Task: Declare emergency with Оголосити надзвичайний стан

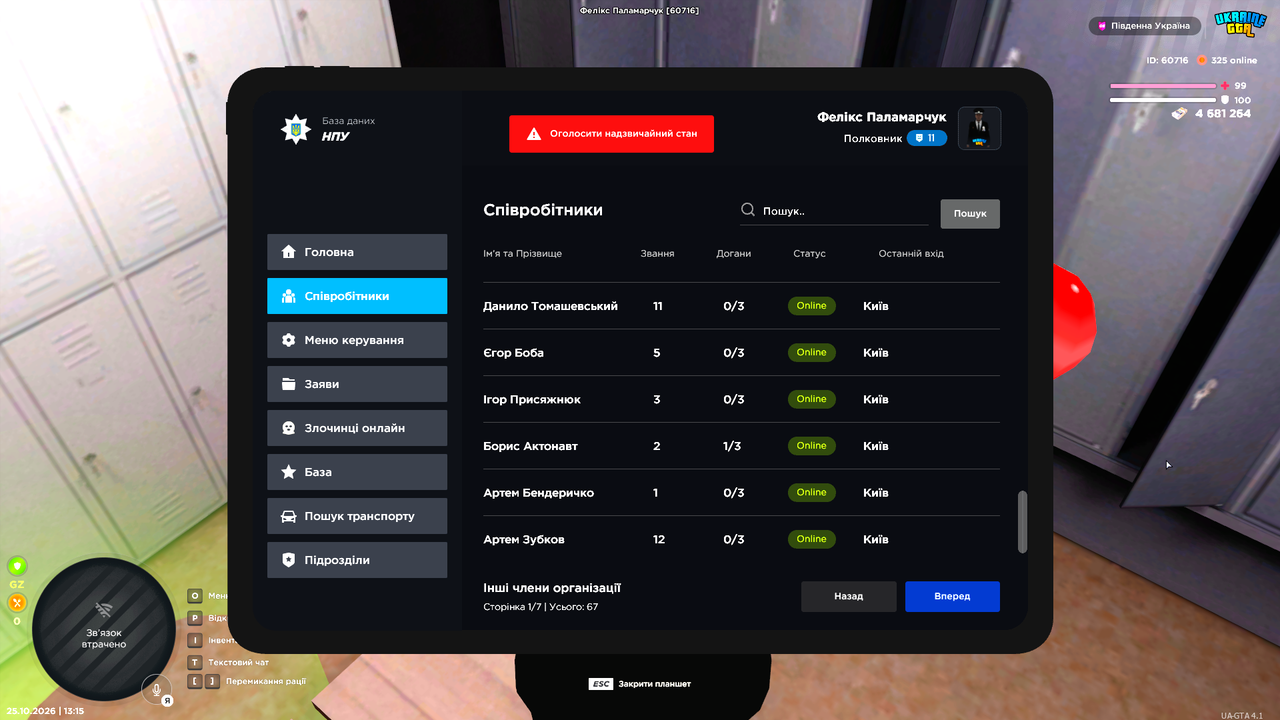Action: pos(611,133)
